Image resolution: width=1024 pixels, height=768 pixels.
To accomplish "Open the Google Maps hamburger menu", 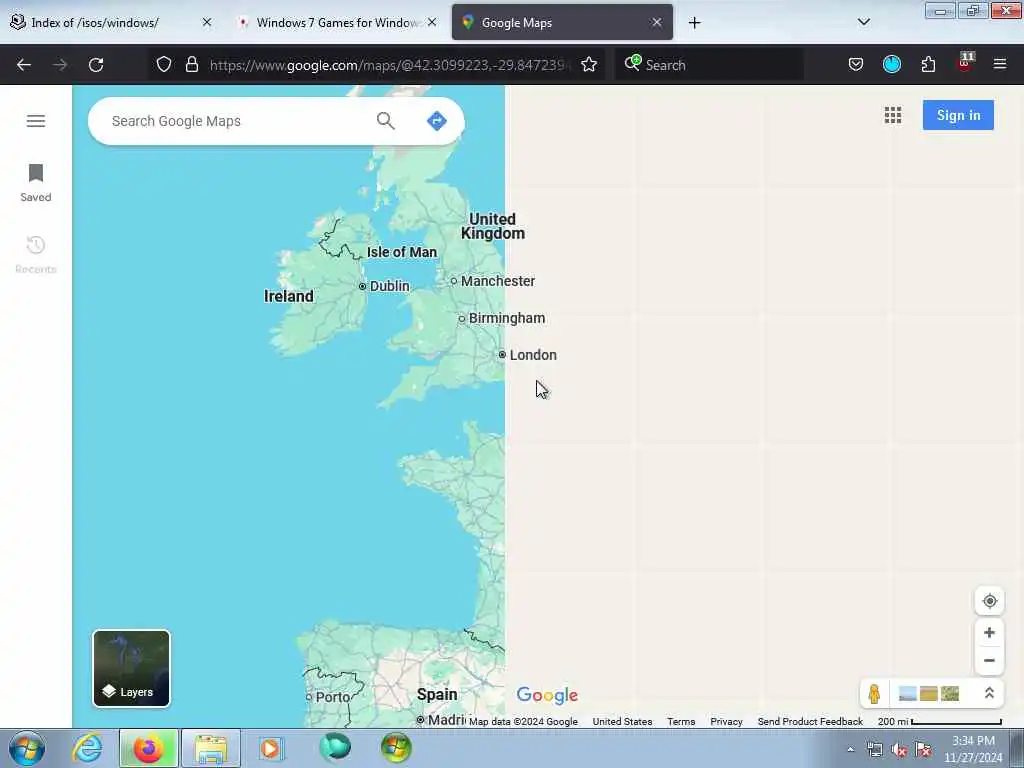I will pyautogui.click(x=36, y=121).
